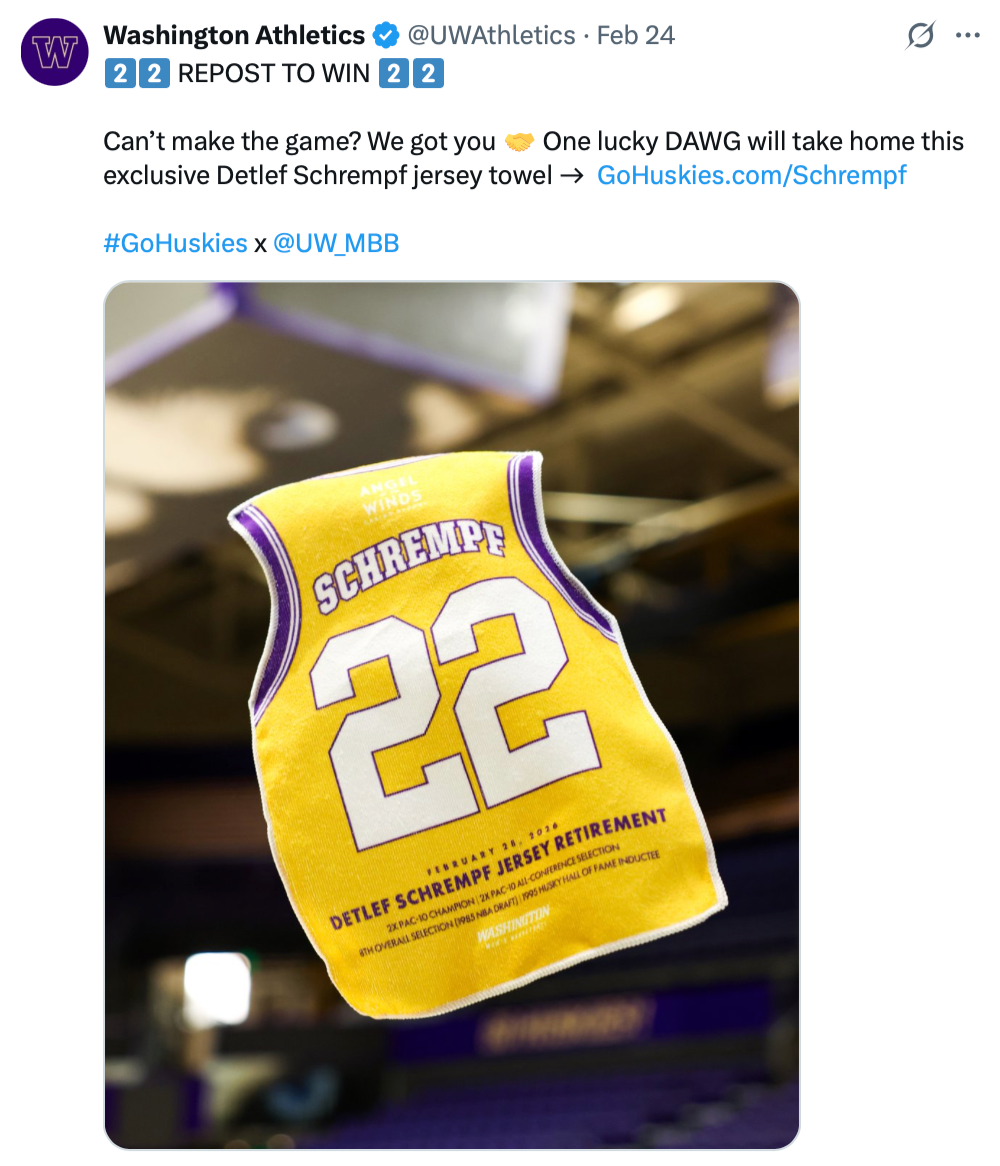The height and width of the screenshot is (1166, 1000).
Task: Open the three-dot More options menu
Action: [967, 36]
